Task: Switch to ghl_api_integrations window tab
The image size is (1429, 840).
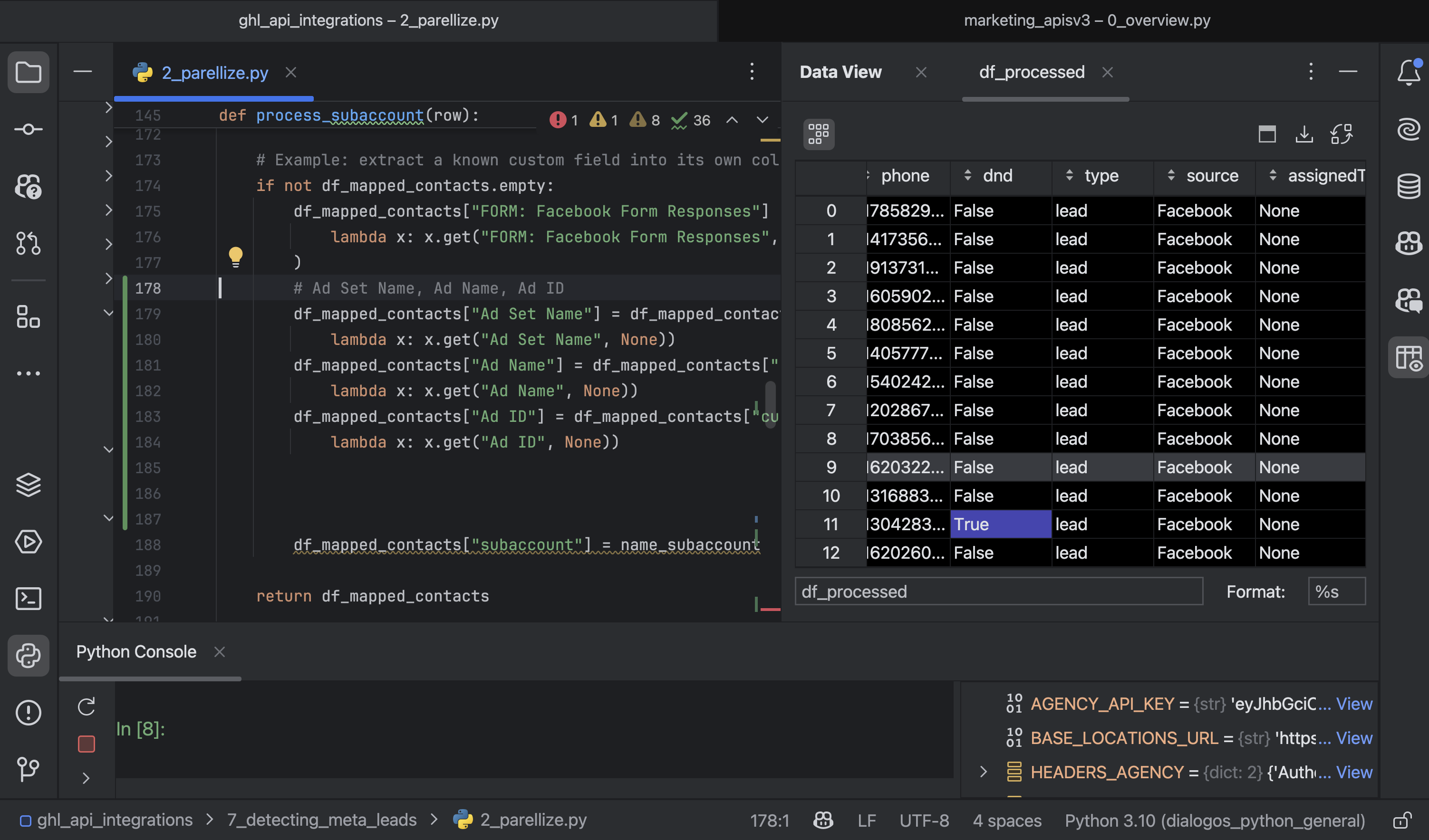Action: 368,20
